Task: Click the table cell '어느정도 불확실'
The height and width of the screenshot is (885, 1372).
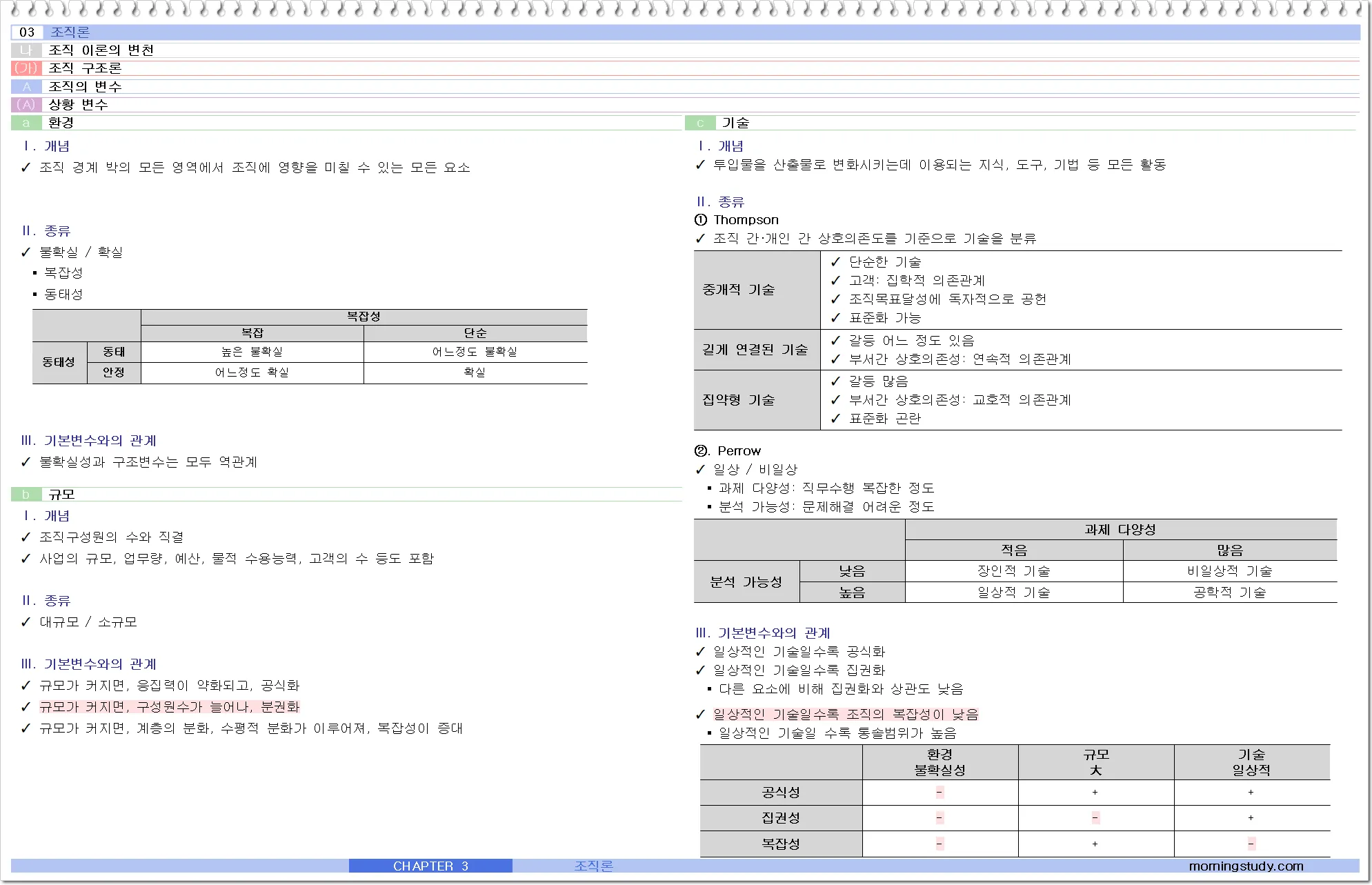Action: pos(475,352)
